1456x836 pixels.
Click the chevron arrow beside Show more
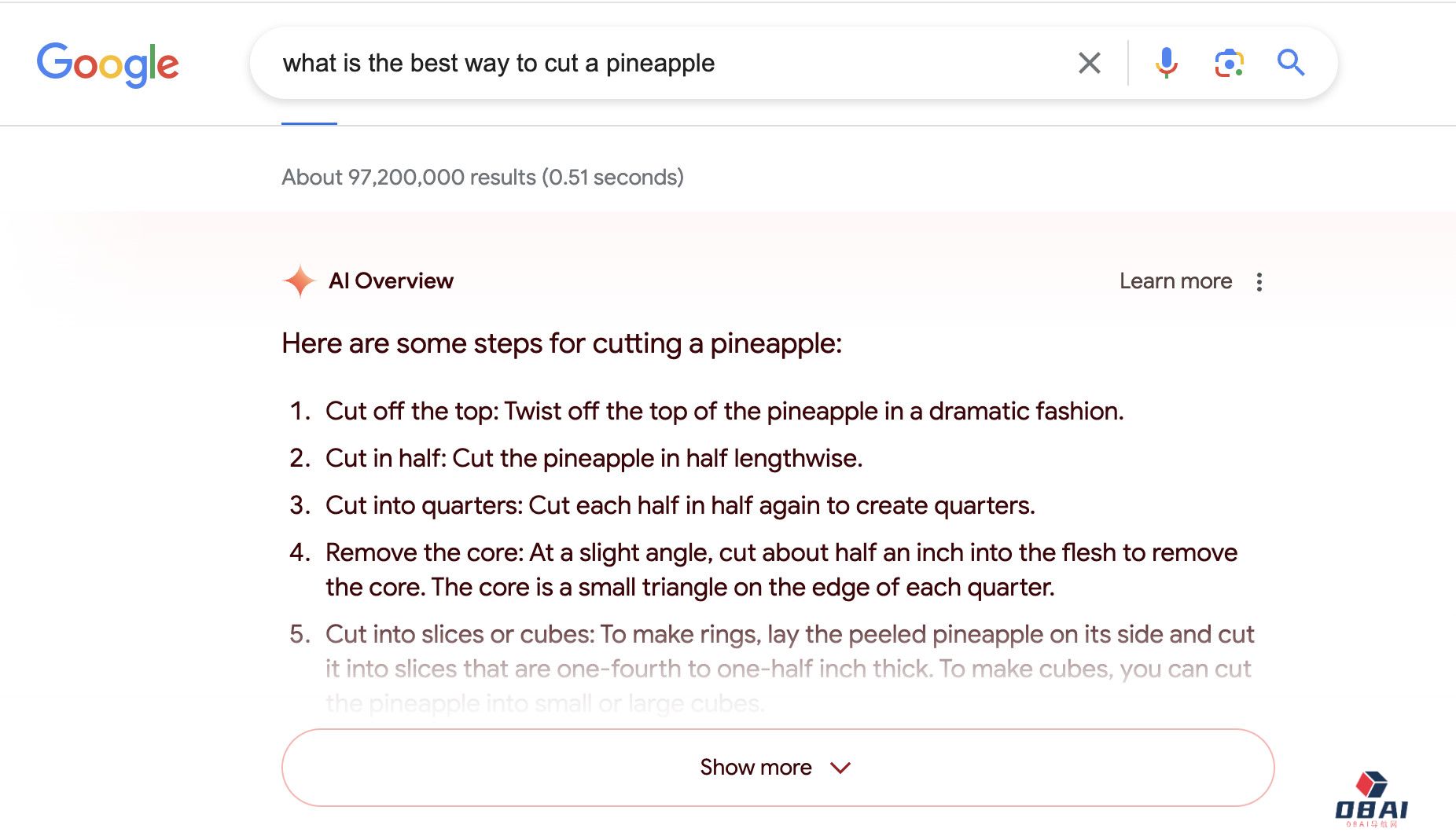840,768
